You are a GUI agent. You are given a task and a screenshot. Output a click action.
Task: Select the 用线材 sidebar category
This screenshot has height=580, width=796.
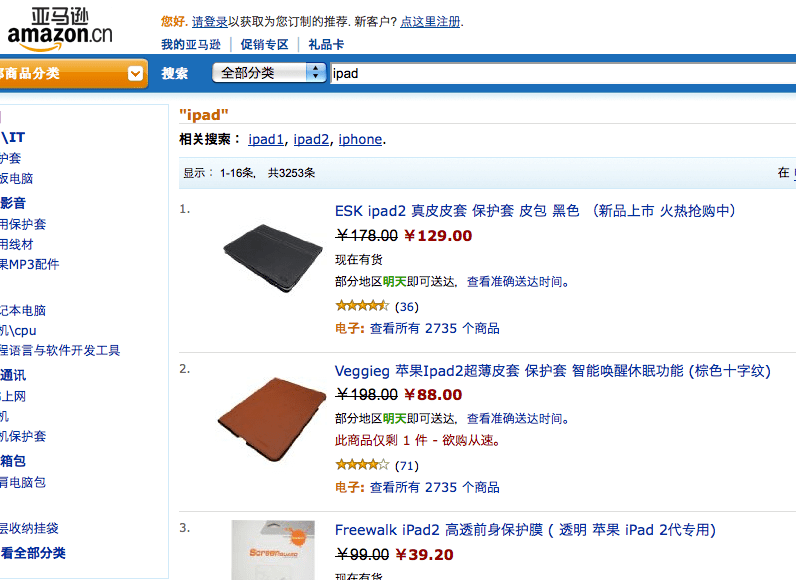[x=16, y=245]
